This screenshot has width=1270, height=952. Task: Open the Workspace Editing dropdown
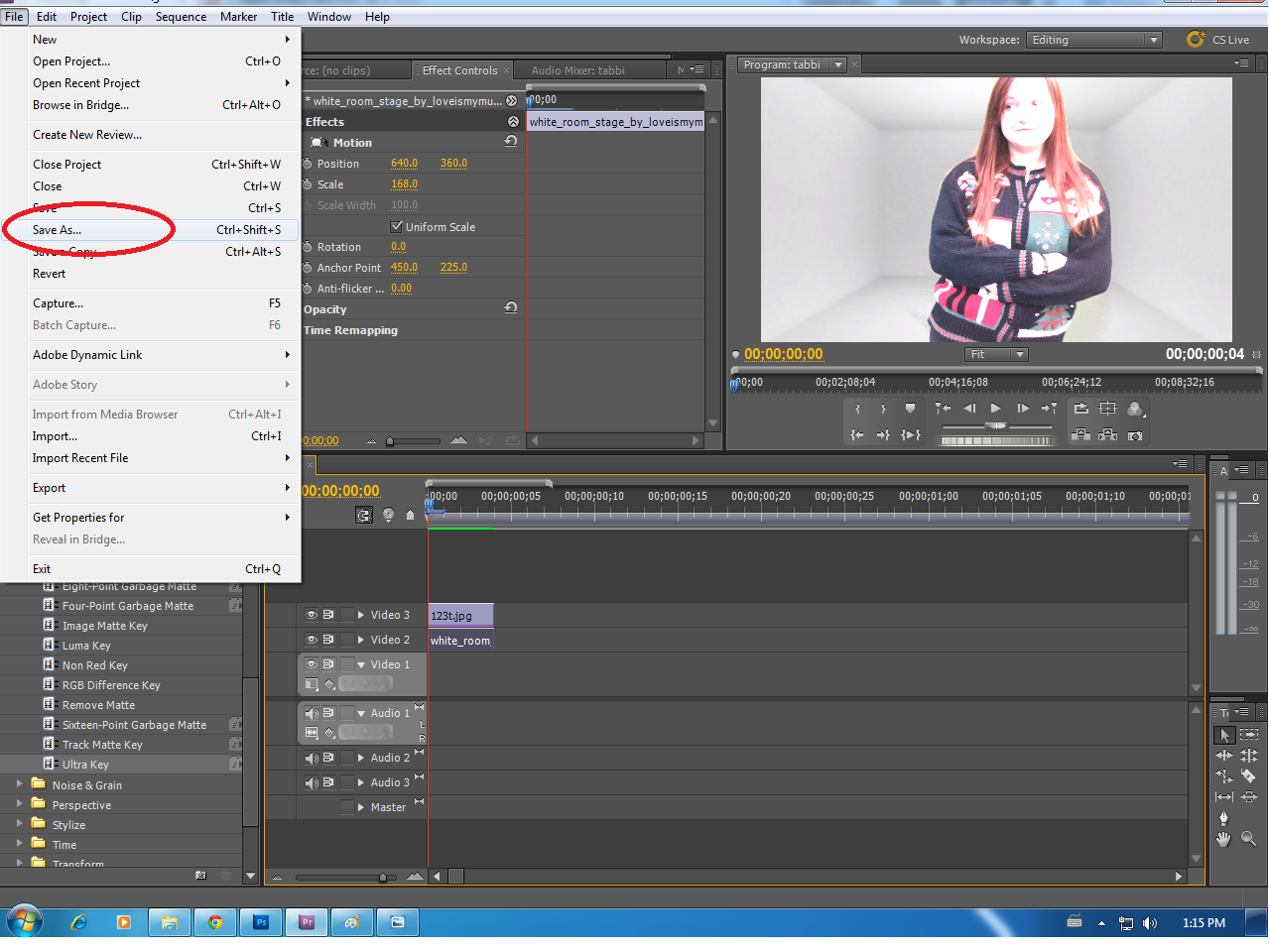(1094, 40)
